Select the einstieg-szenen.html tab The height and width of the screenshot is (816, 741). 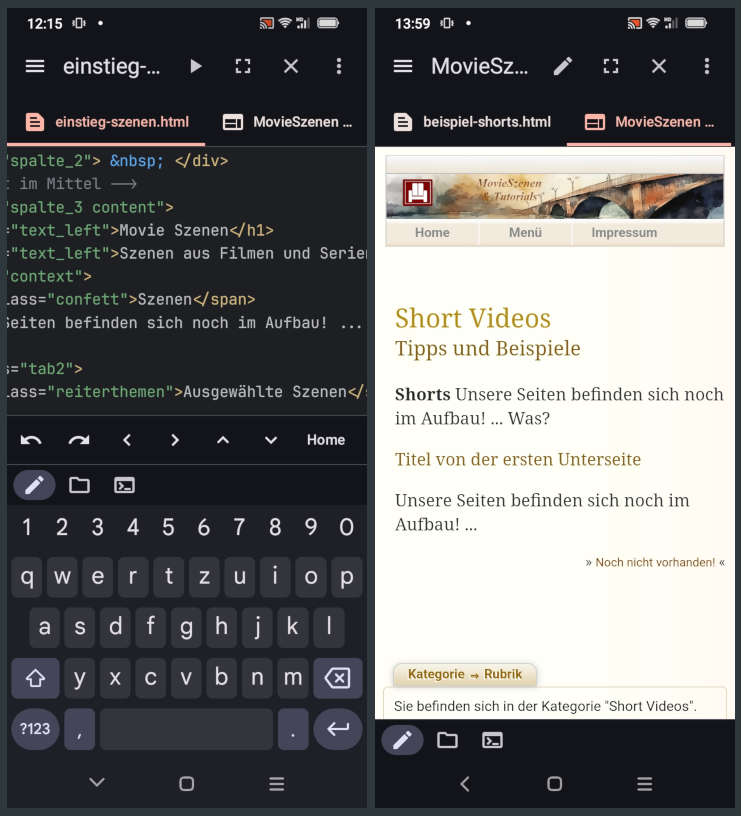(106, 122)
